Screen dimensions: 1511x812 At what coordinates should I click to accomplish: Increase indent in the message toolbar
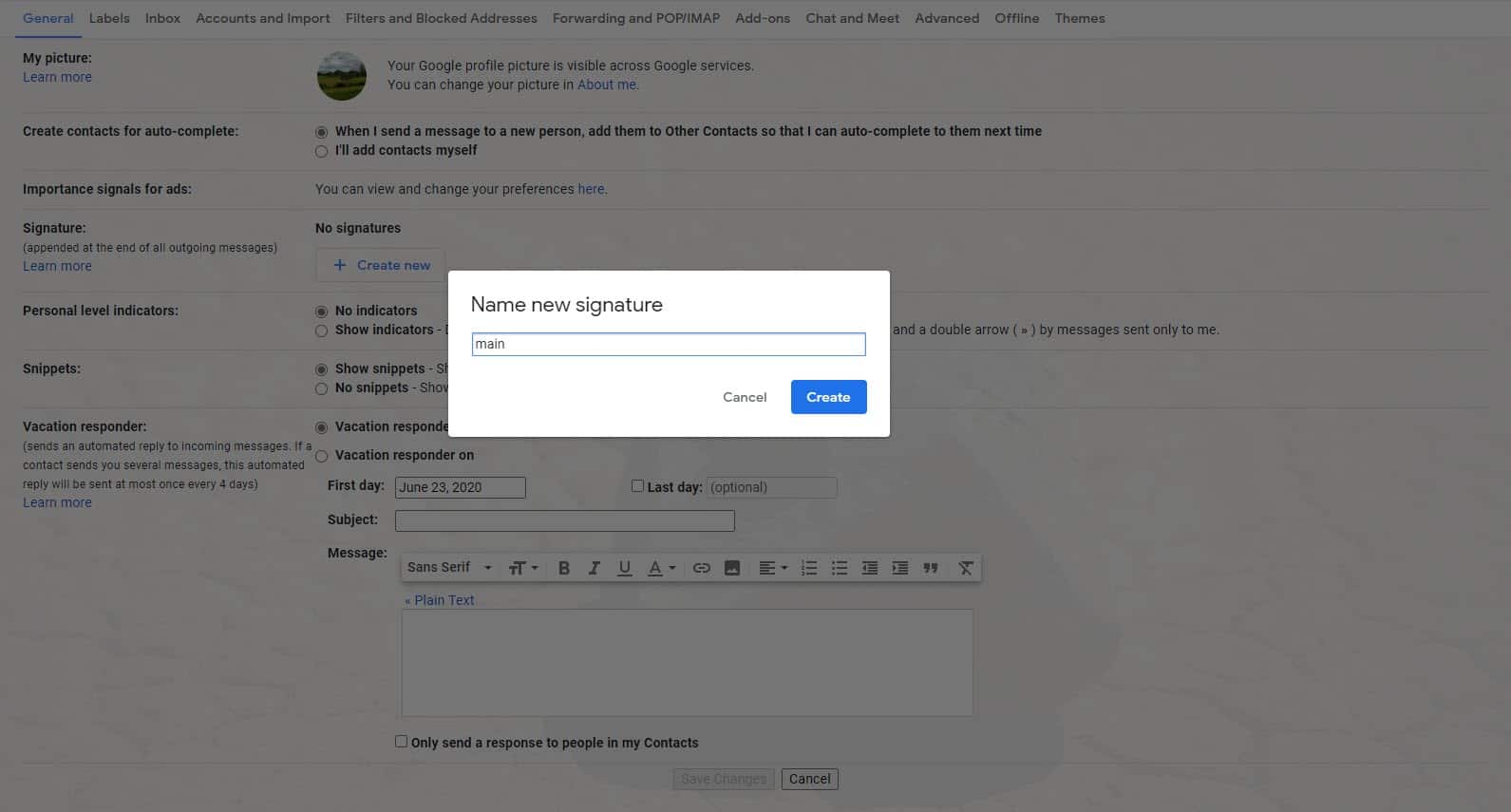click(x=900, y=568)
